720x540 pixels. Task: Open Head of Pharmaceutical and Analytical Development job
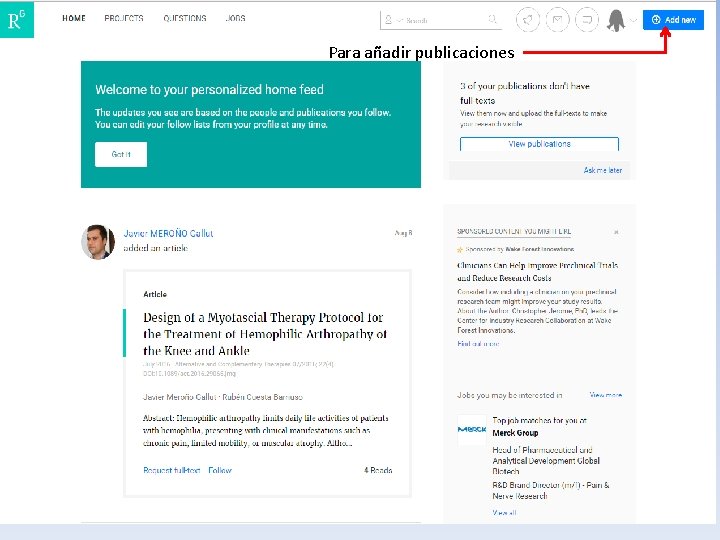(546, 461)
